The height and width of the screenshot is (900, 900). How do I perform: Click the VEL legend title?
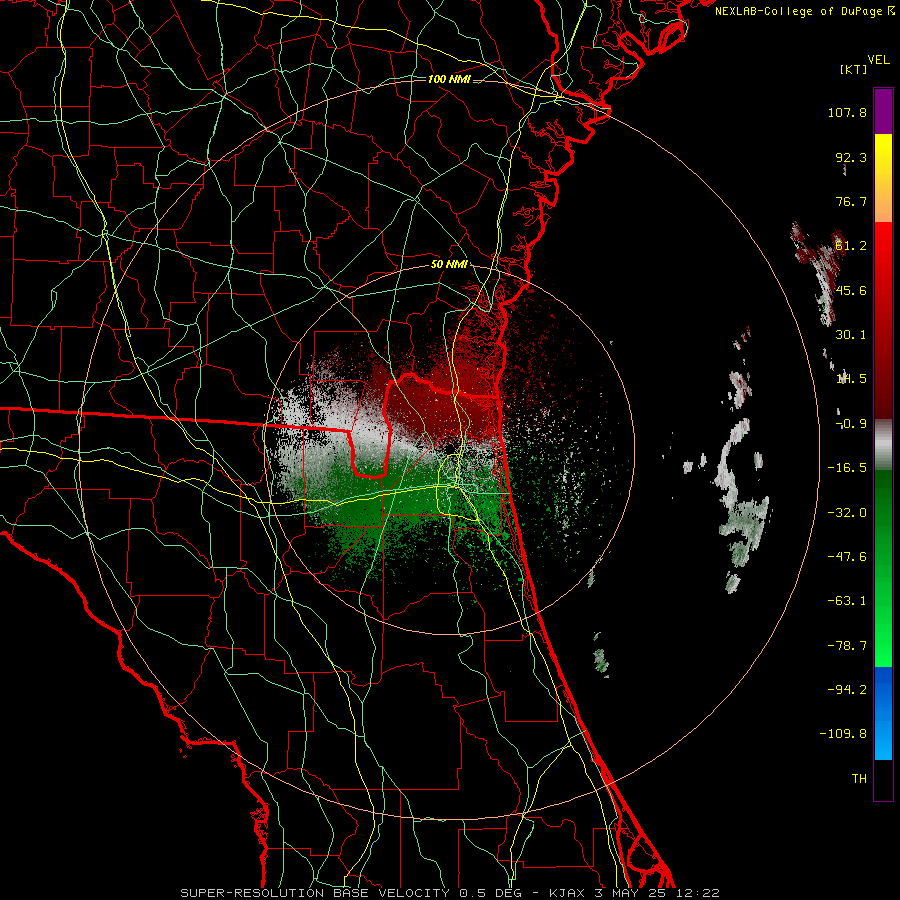point(879,60)
